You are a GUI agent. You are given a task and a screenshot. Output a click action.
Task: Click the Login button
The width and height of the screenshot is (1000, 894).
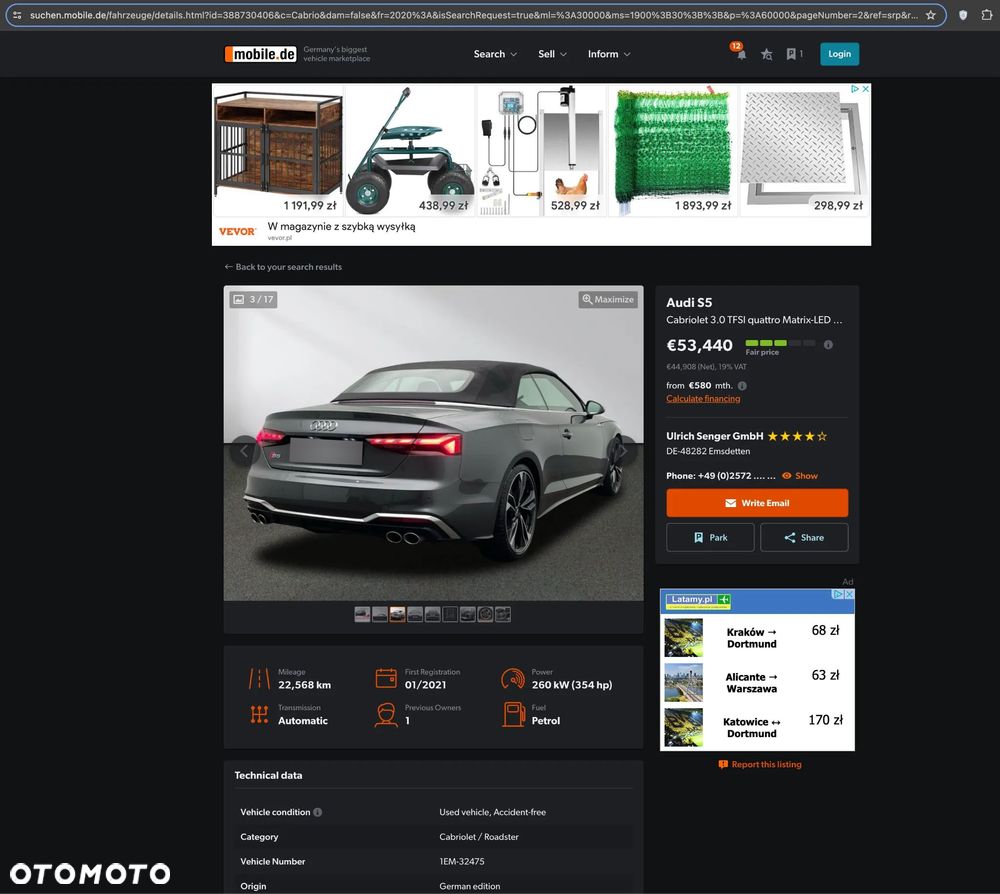point(839,54)
